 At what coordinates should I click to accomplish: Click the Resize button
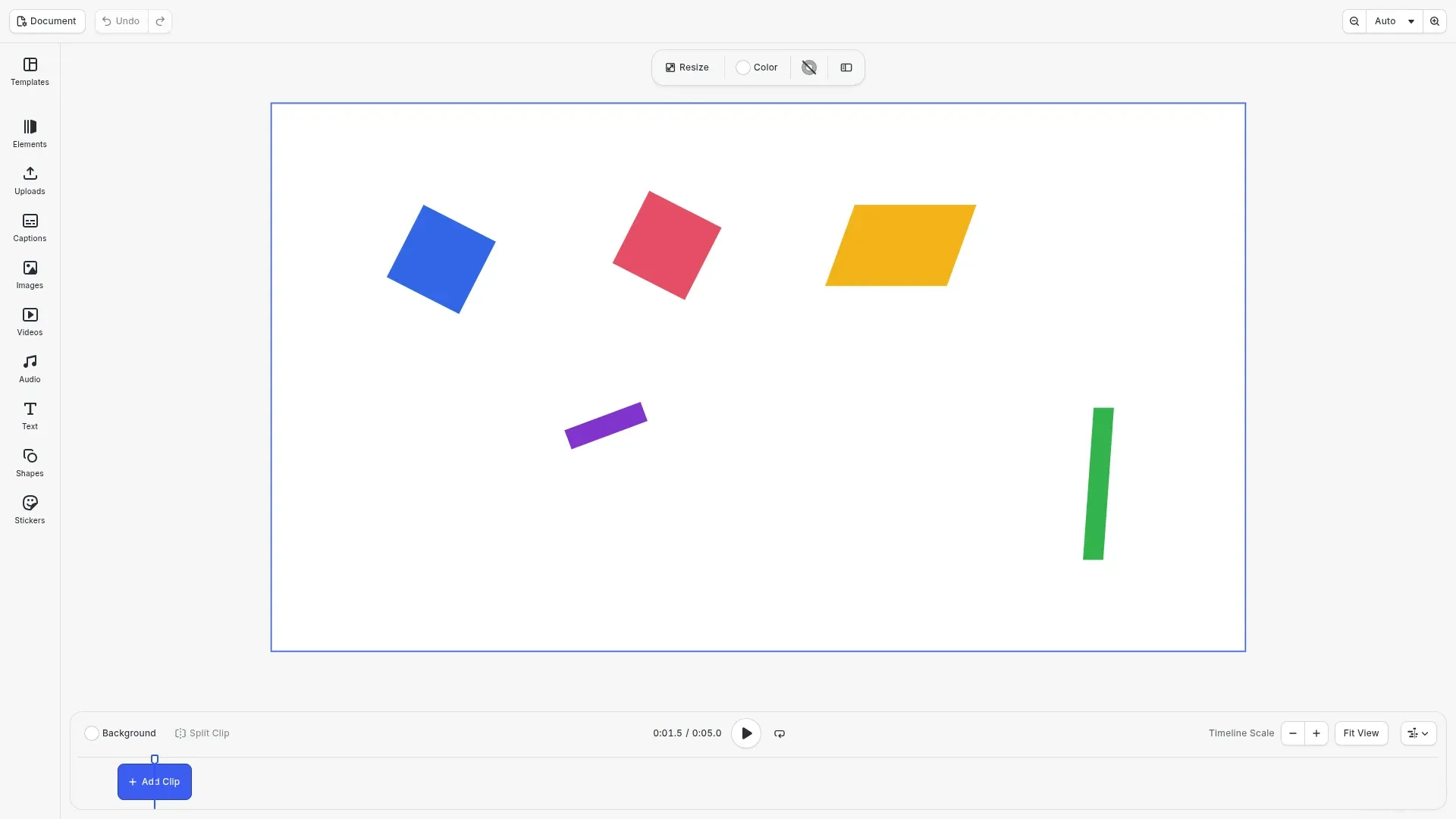pyautogui.click(x=687, y=67)
